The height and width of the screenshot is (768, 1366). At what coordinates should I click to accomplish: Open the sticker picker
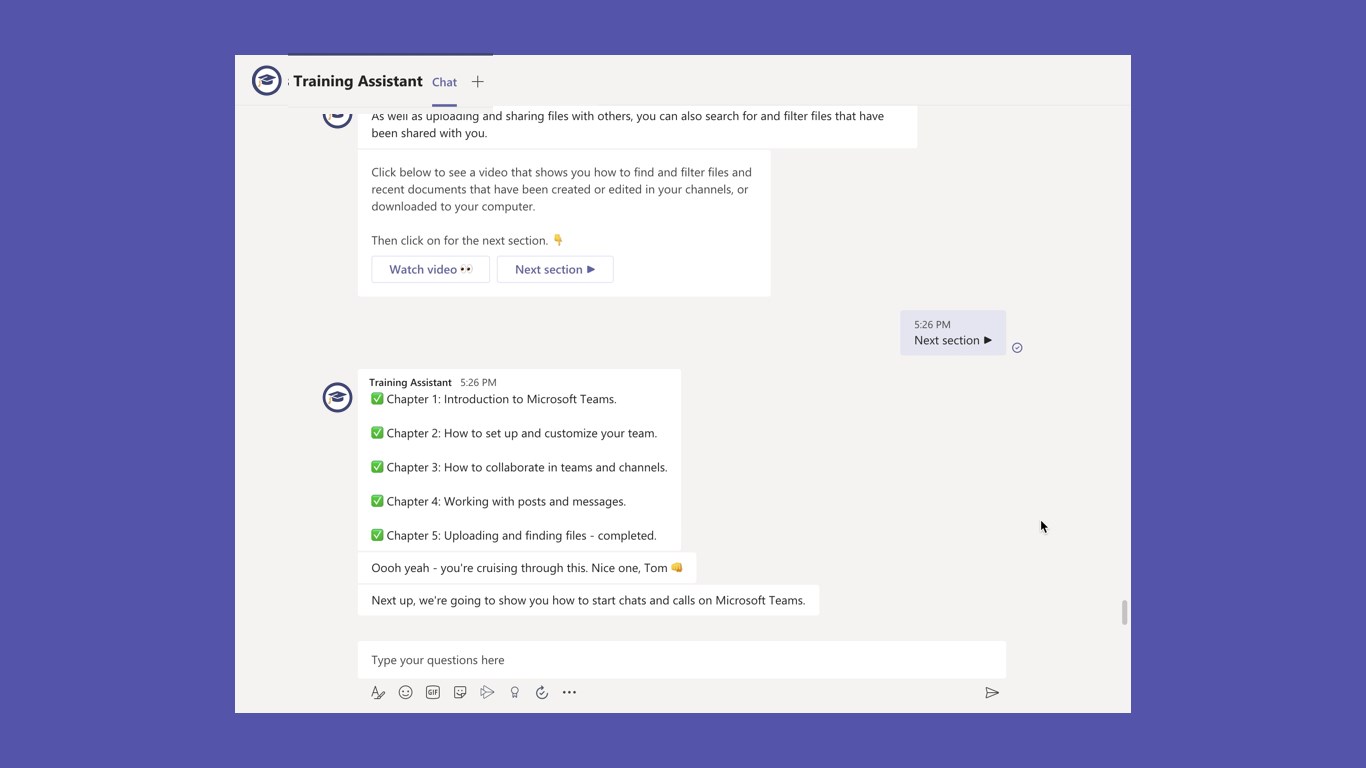coord(460,692)
